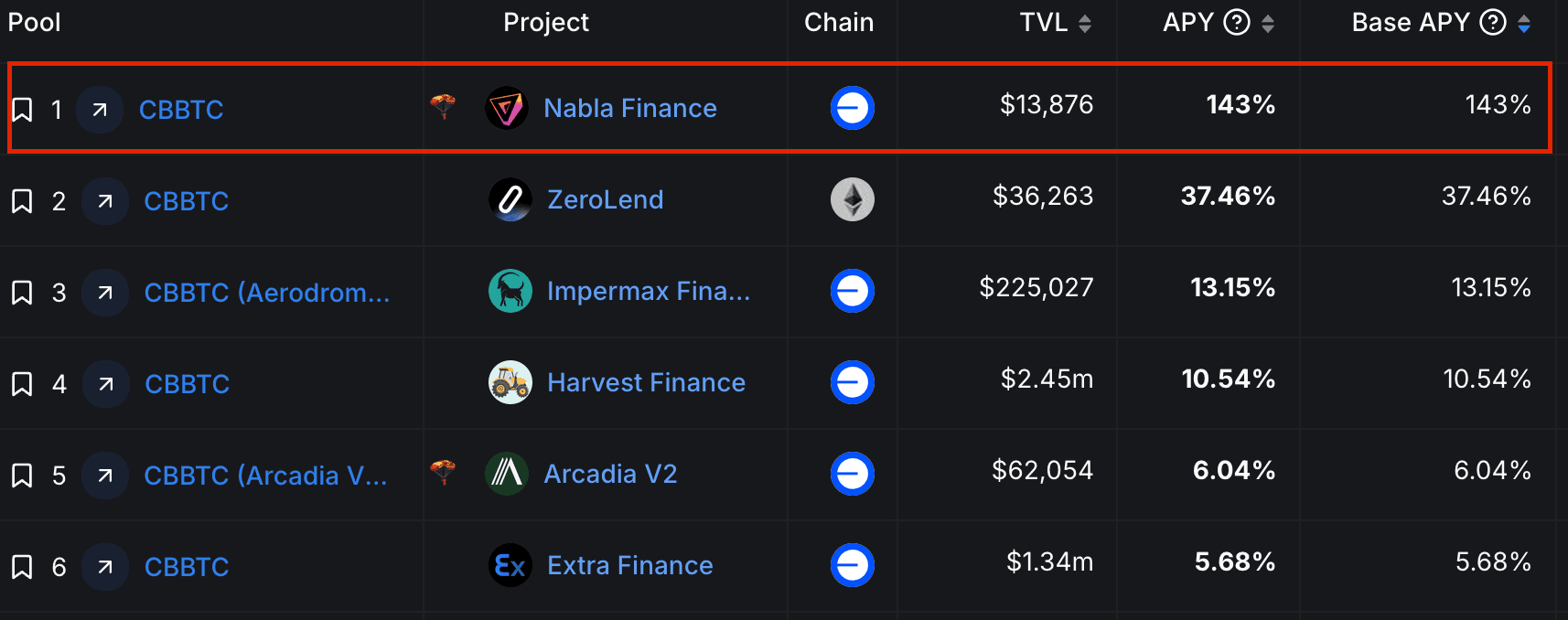Sort pools by Base APY column arrows
Screen dimensions: 1568x620
[1524, 24]
